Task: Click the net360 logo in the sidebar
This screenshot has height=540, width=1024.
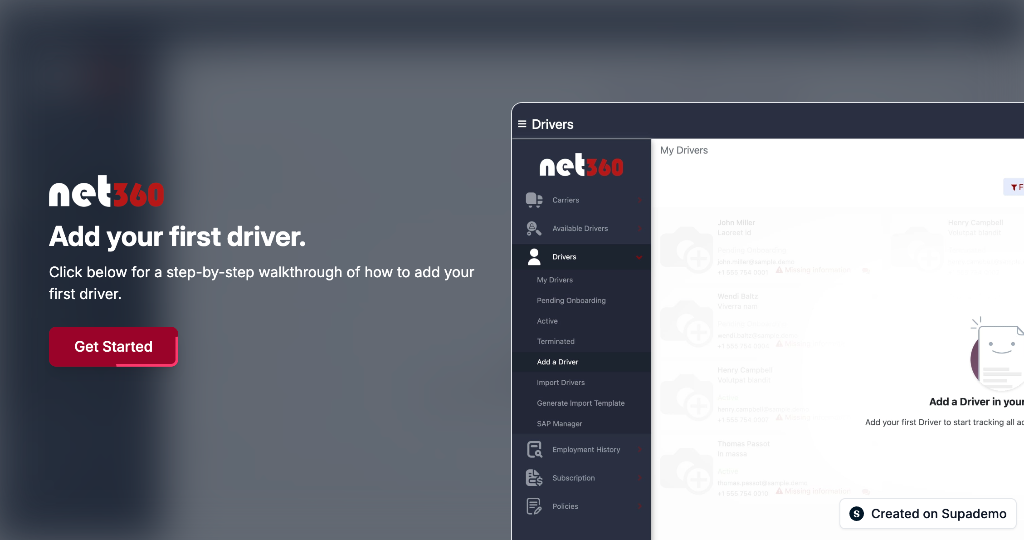Action: 581,166
